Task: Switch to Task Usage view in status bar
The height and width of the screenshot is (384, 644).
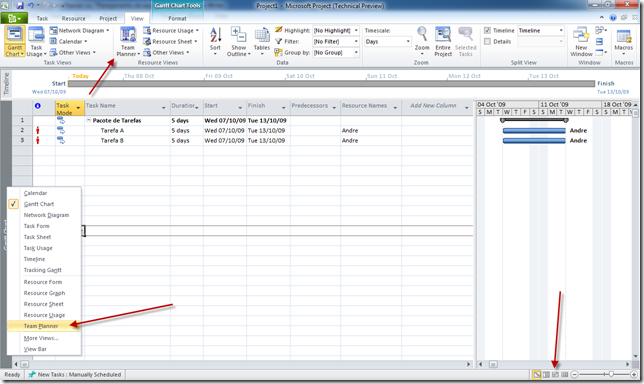Action: [546, 375]
